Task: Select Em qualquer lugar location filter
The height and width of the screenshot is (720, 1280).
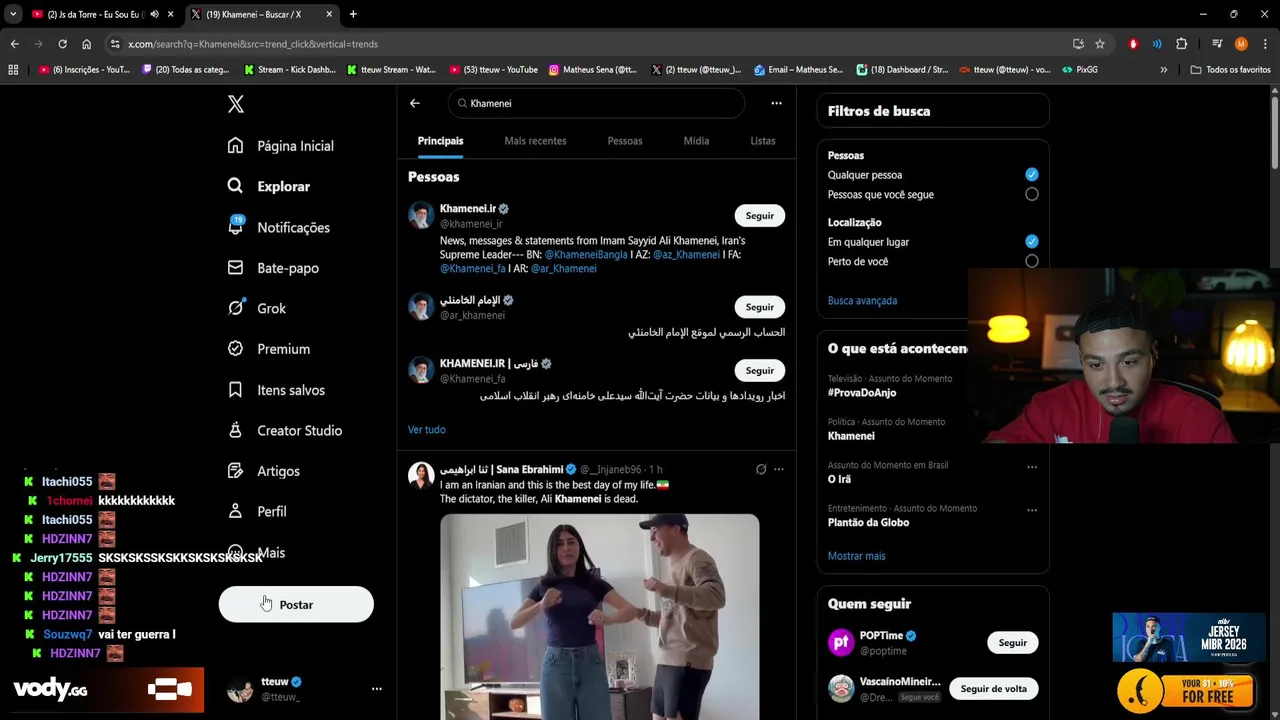Action: 1032,242
